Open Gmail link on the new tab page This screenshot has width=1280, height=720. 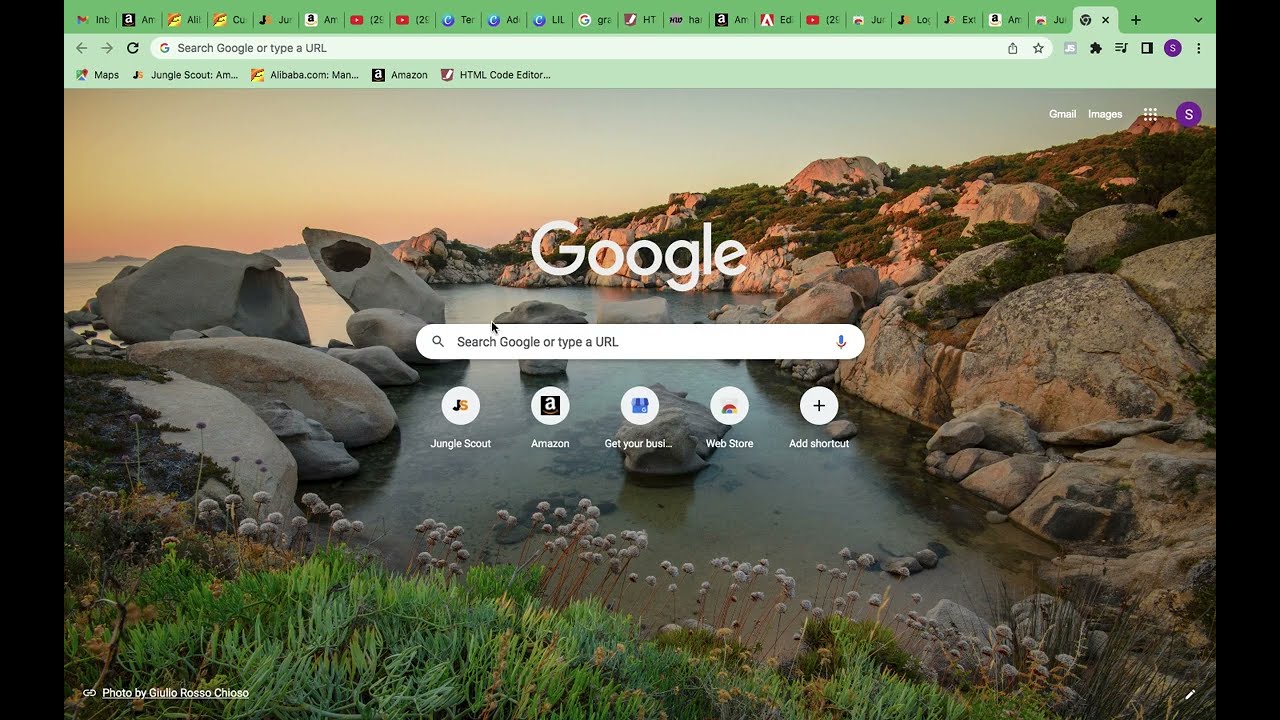pos(1062,114)
